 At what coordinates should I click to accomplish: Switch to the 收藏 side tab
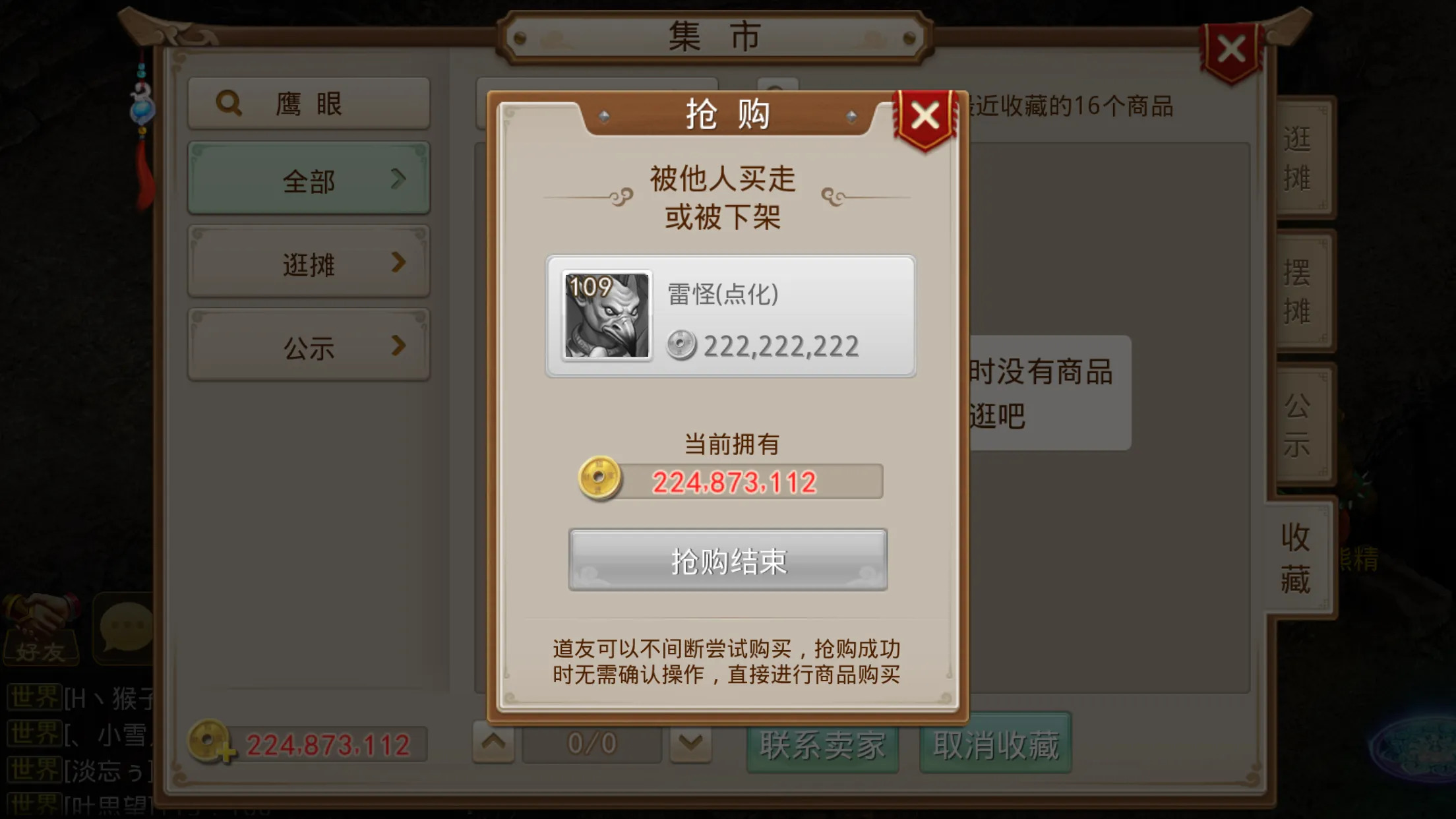pos(1297,558)
